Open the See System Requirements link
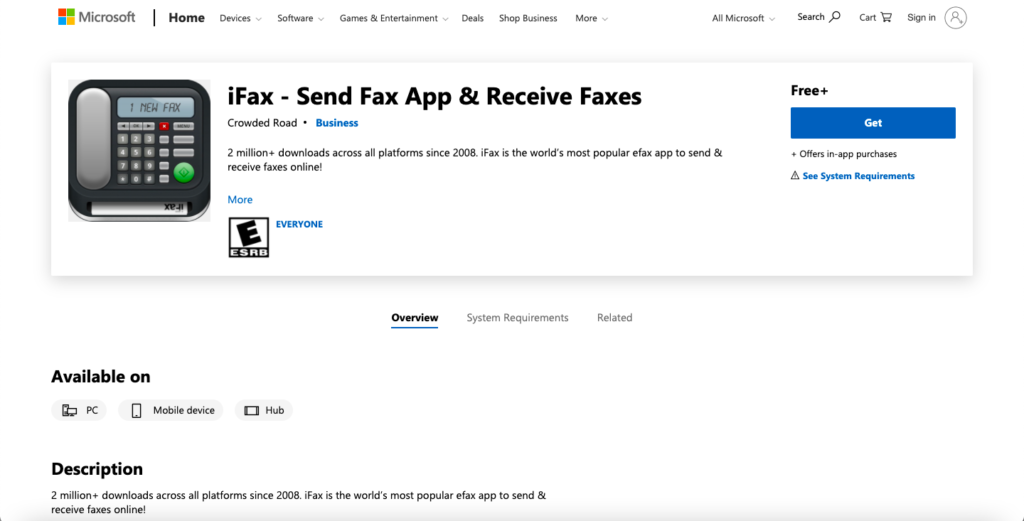1024x521 pixels. click(x=858, y=176)
